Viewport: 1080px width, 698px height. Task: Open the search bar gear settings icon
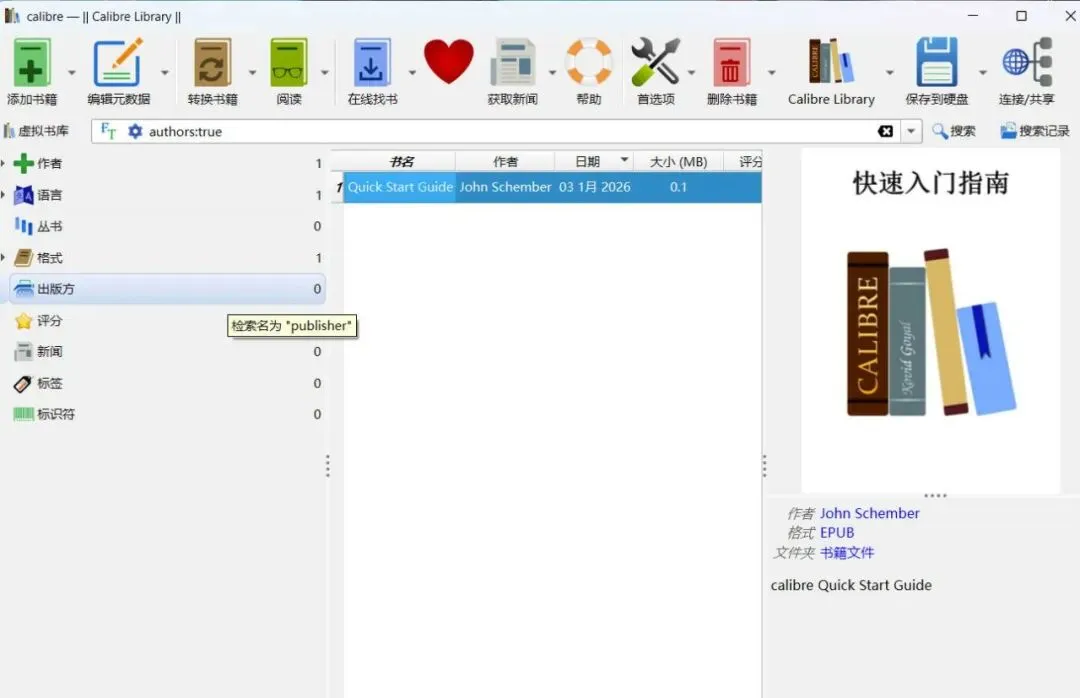[x=135, y=131]
